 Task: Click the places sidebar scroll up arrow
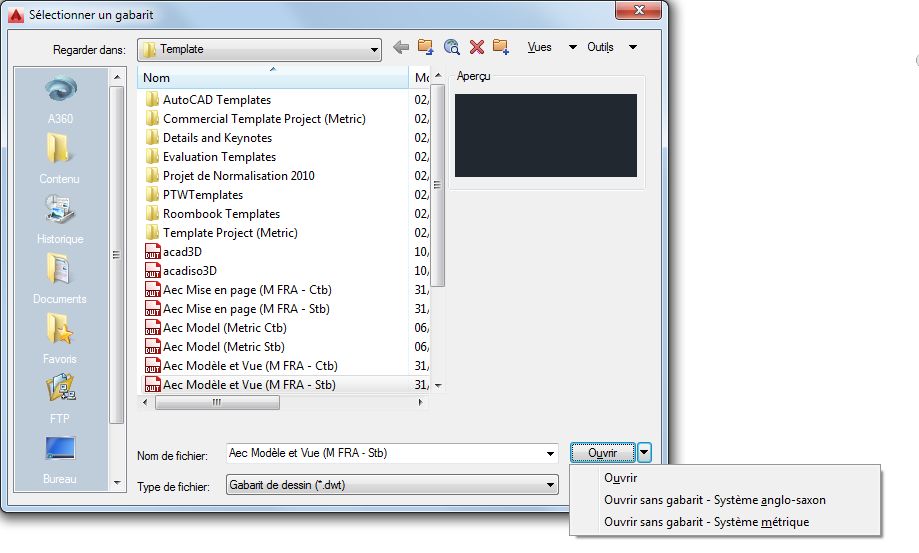pyautogui.click(x=117, y=77)
